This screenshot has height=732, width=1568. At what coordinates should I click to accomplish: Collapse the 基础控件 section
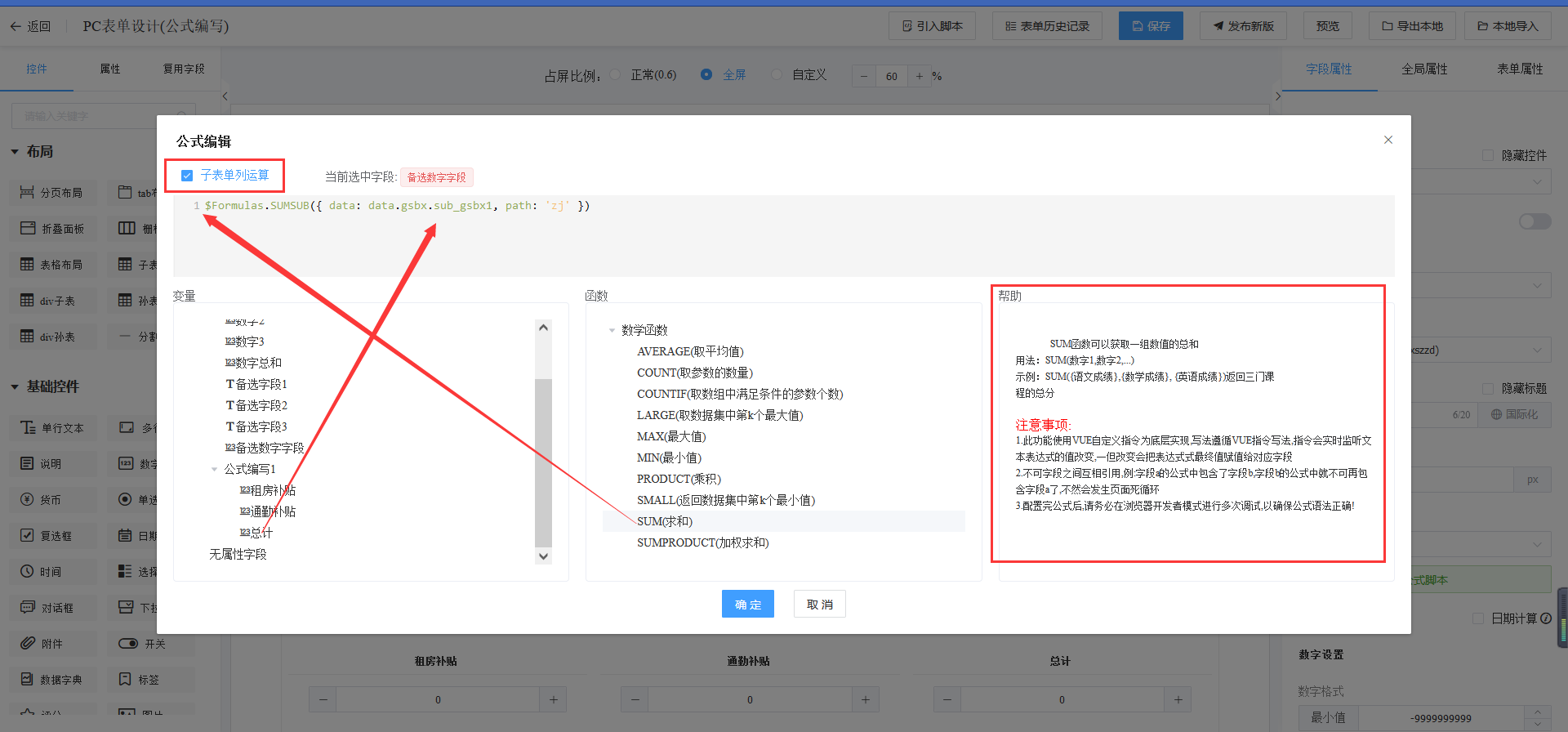[x=15, y=387]
